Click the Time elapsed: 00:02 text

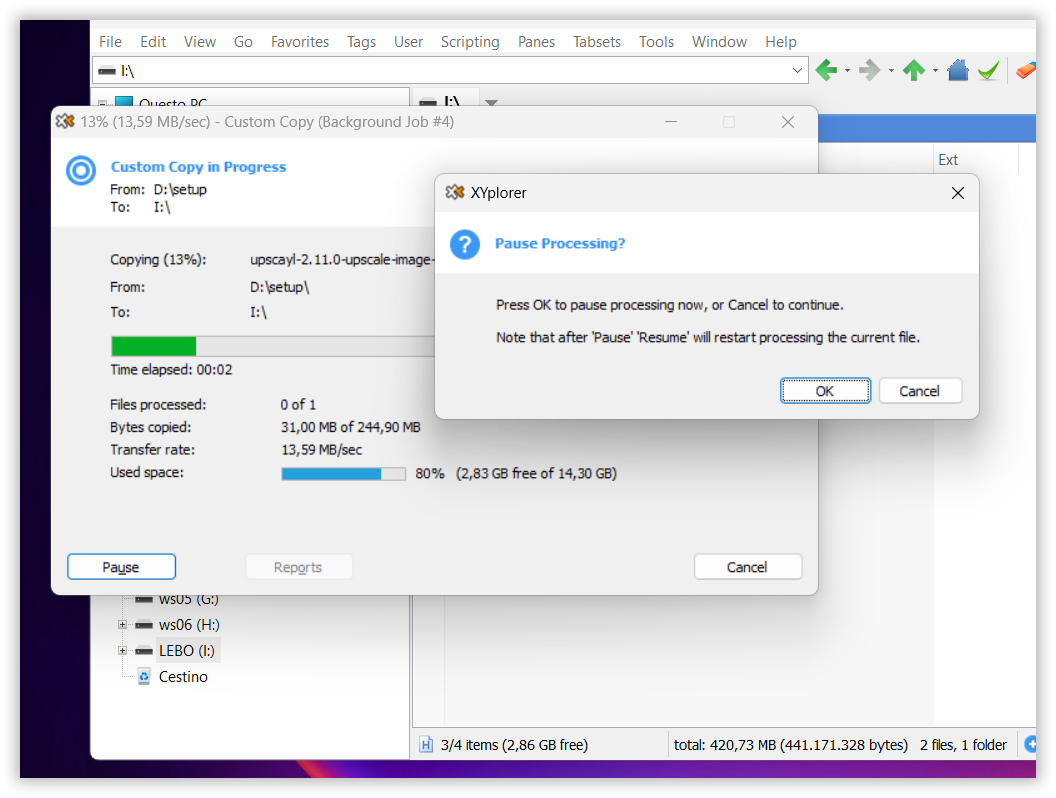[171, 370]
